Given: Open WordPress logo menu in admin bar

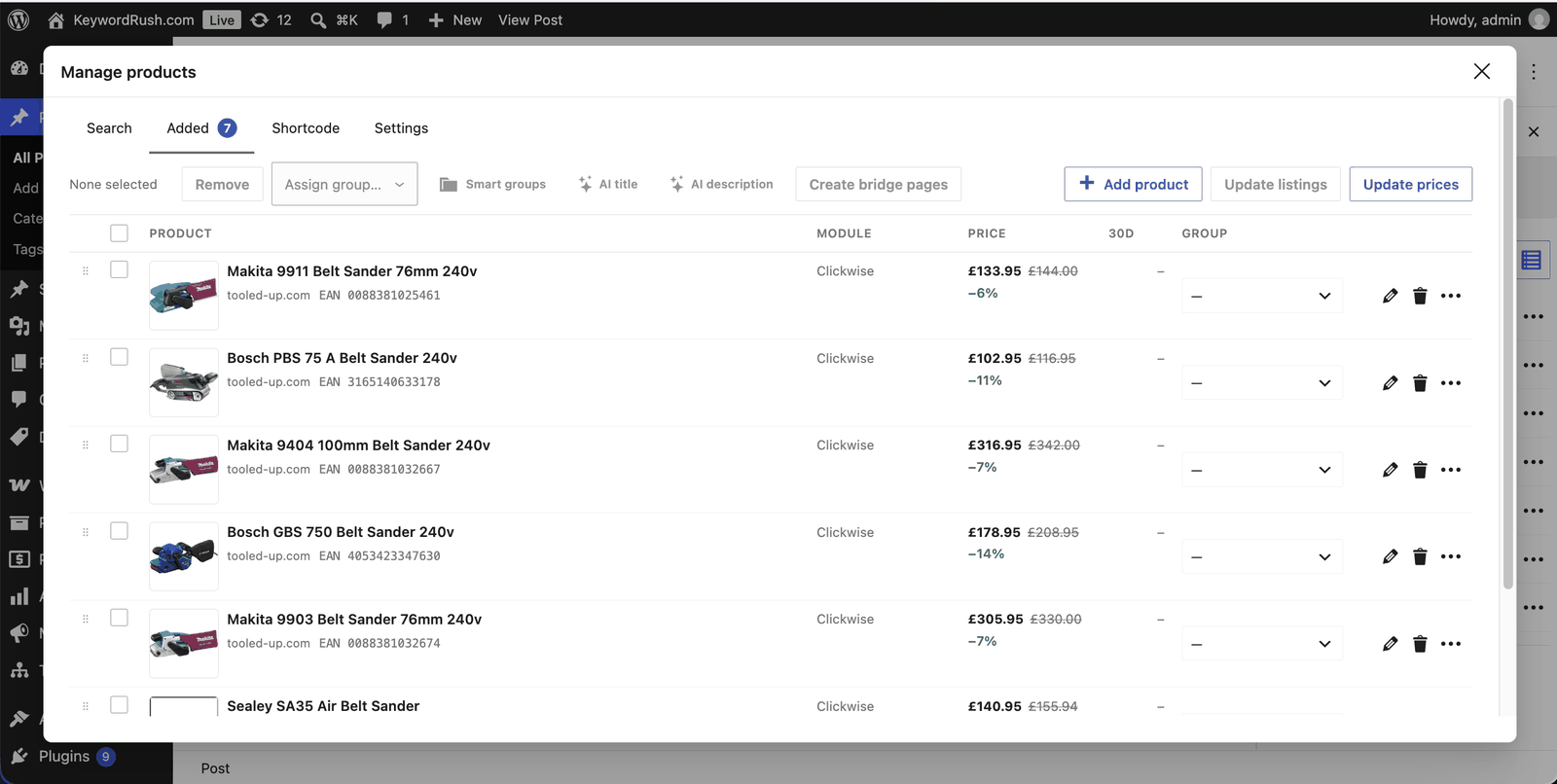Looking at the screenshot, I should pos(18,19).
